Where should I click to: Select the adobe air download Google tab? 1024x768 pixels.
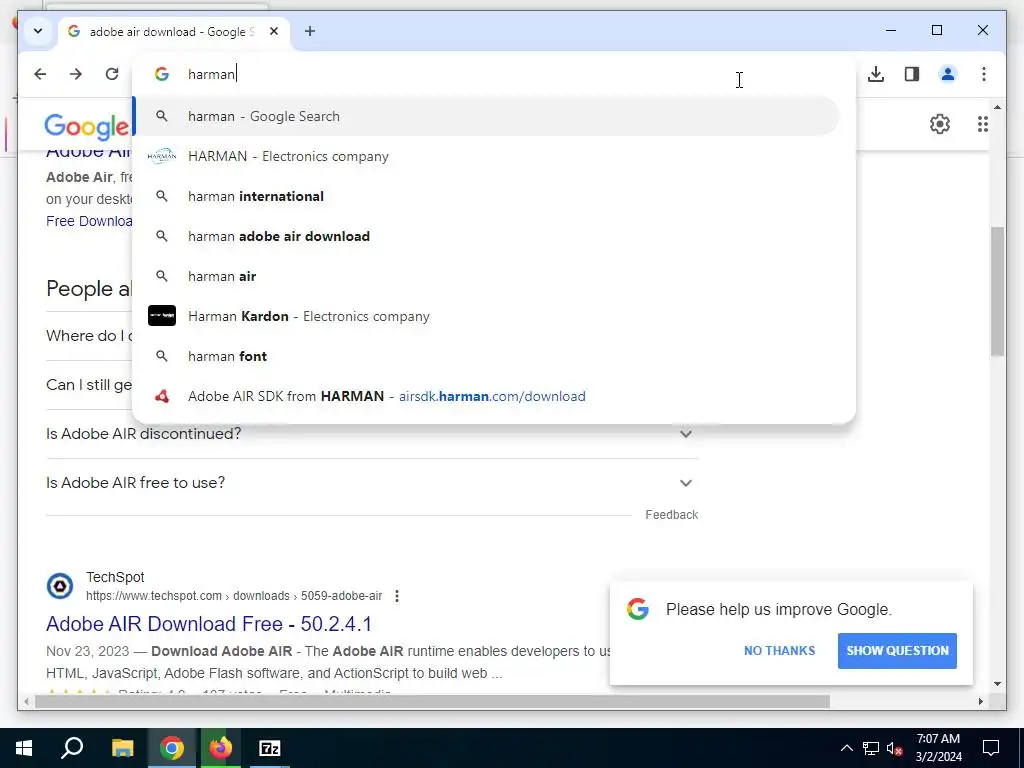(x=174, y=31)
